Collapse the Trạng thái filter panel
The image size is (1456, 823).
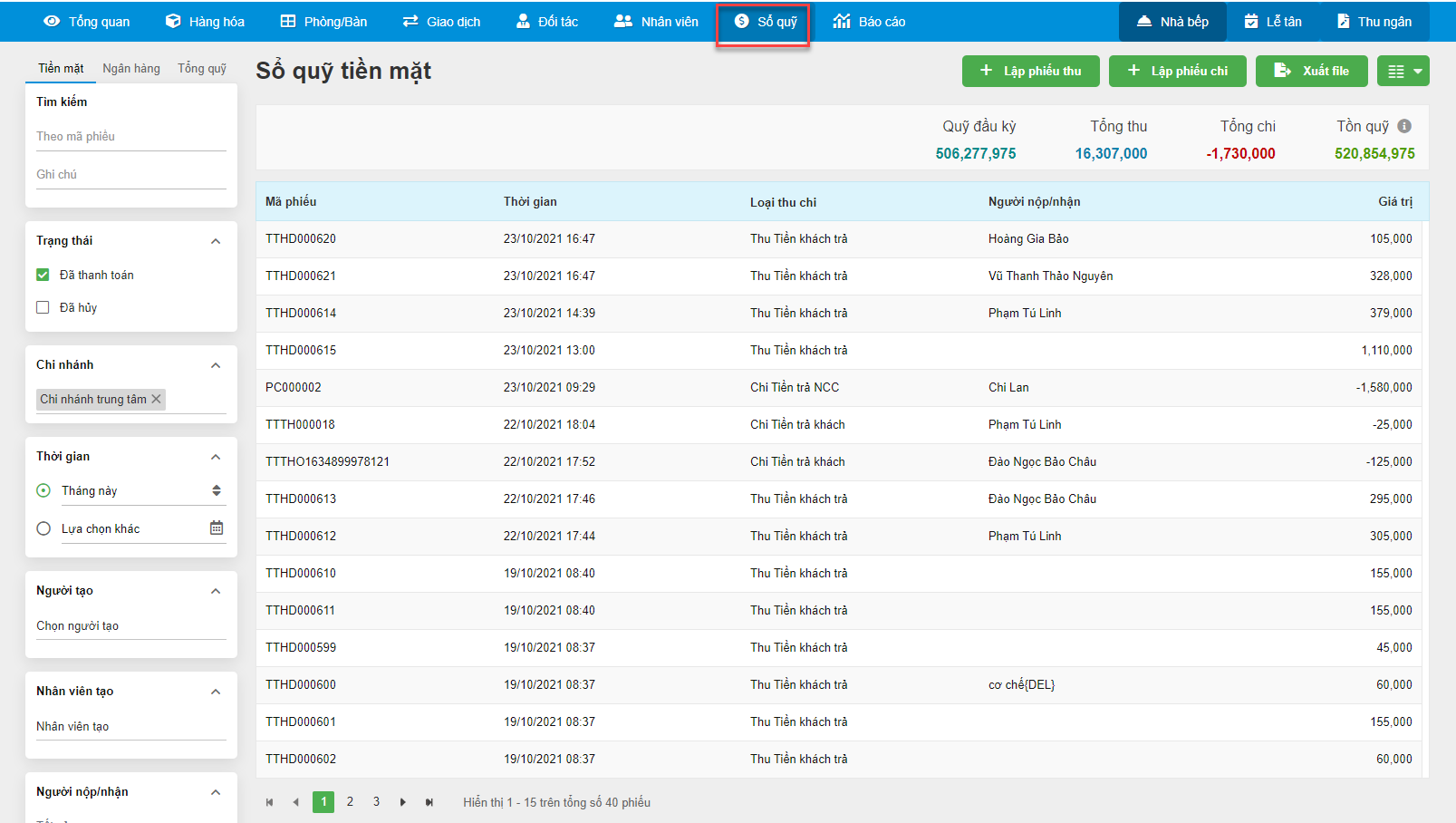(x=216, y=241)
